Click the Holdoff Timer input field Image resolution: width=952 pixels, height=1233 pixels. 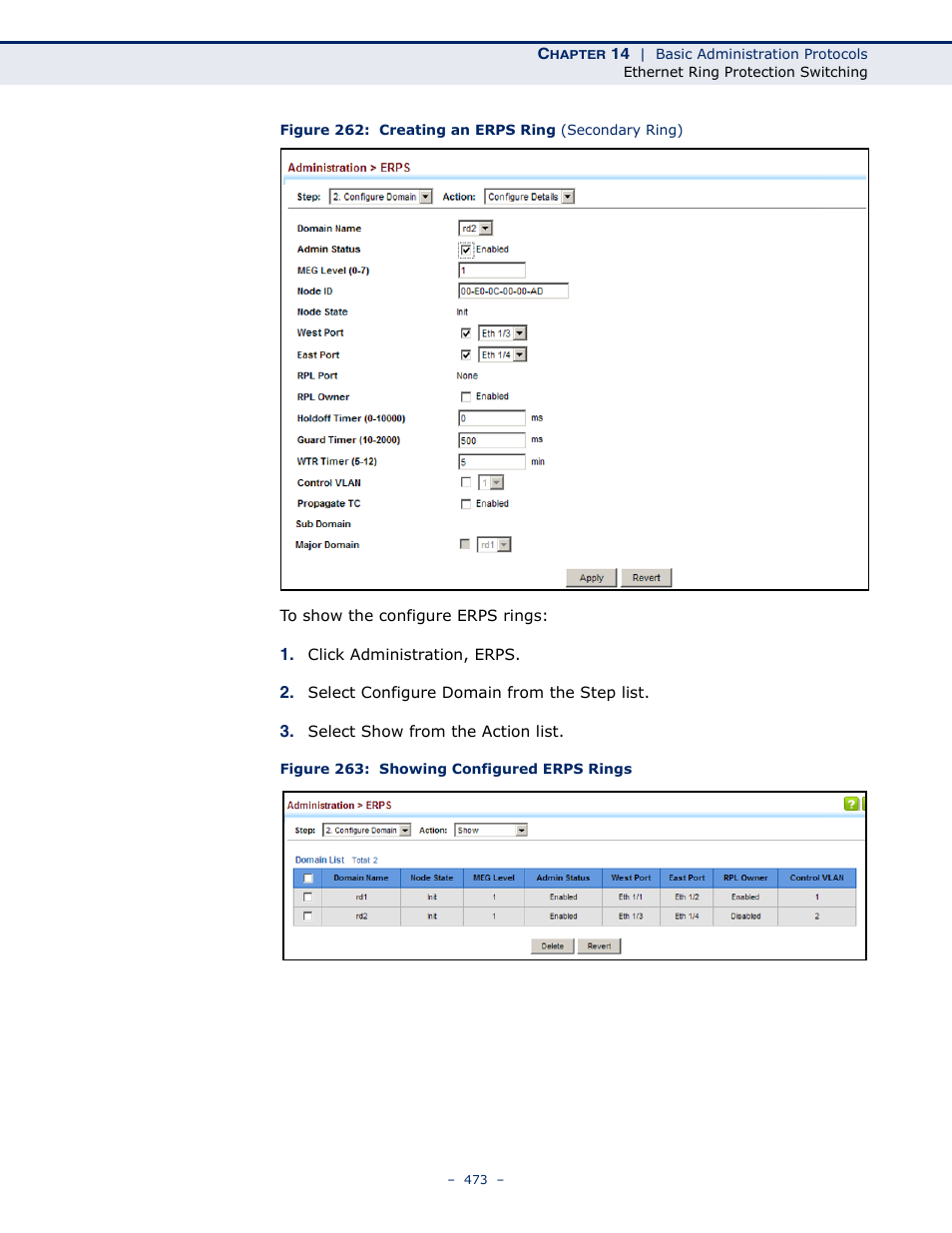click(x=492, y=418)
